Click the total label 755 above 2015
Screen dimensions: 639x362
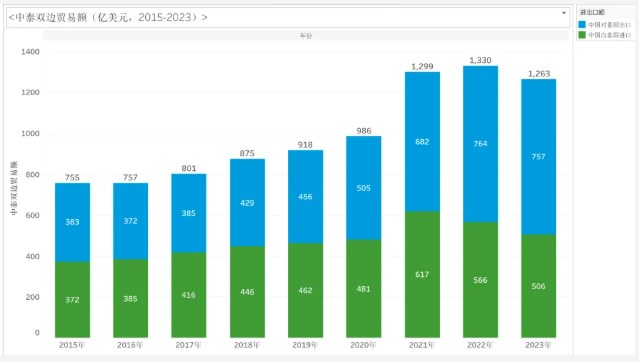pyautogui.click(x=73, y=178)
